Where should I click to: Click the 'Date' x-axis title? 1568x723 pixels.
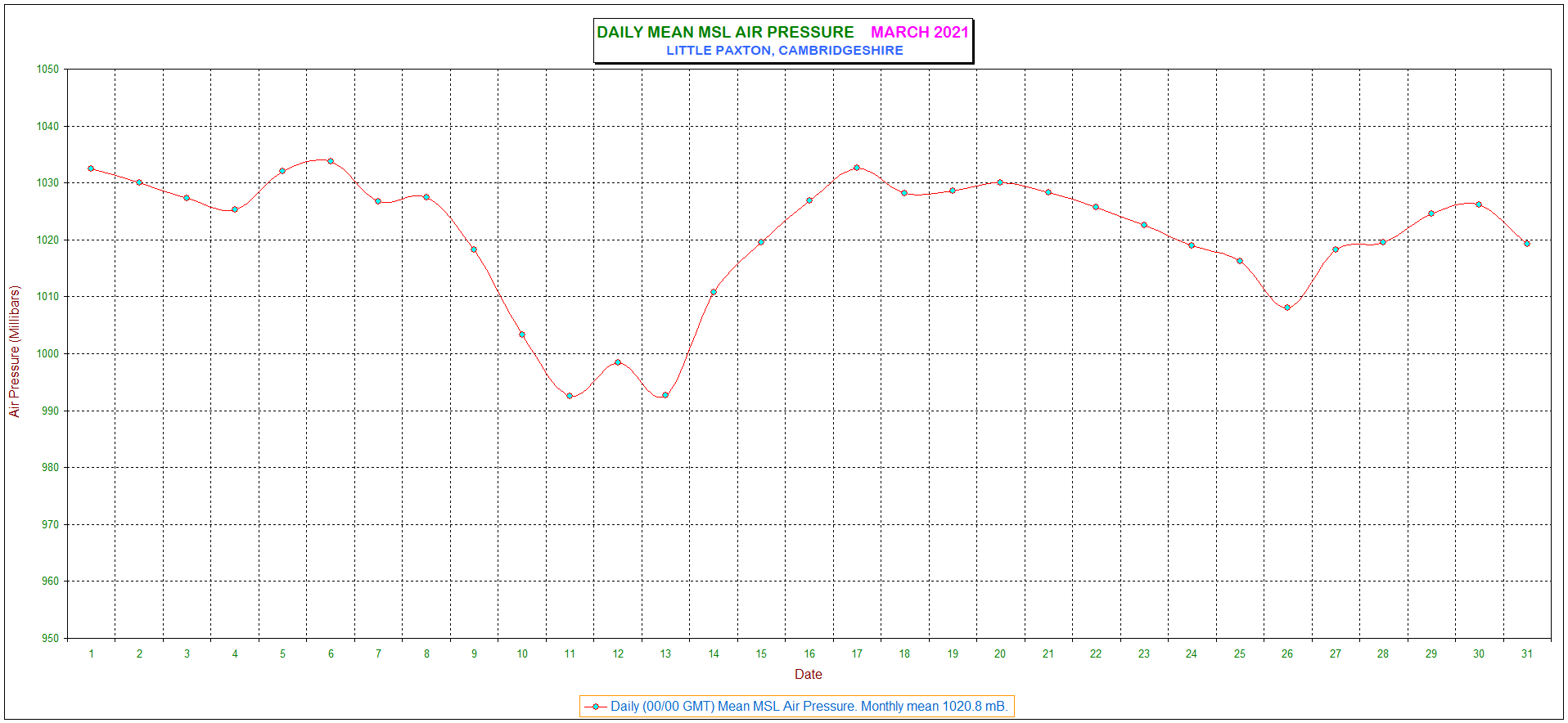(x=808, y=675)
